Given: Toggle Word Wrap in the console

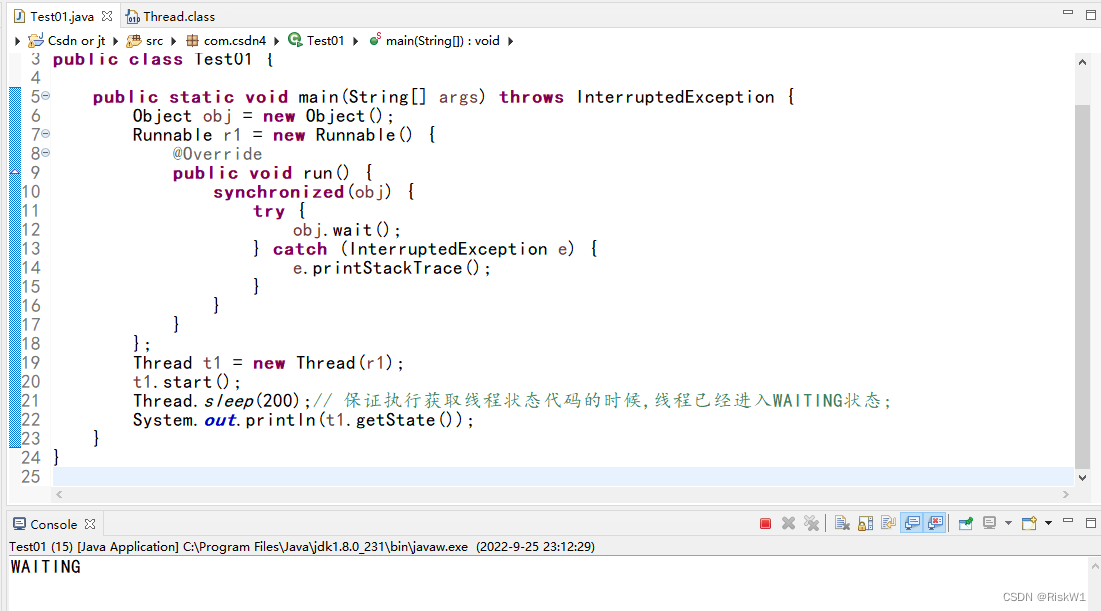Looking at the screenshot, I should coord(888,523).
